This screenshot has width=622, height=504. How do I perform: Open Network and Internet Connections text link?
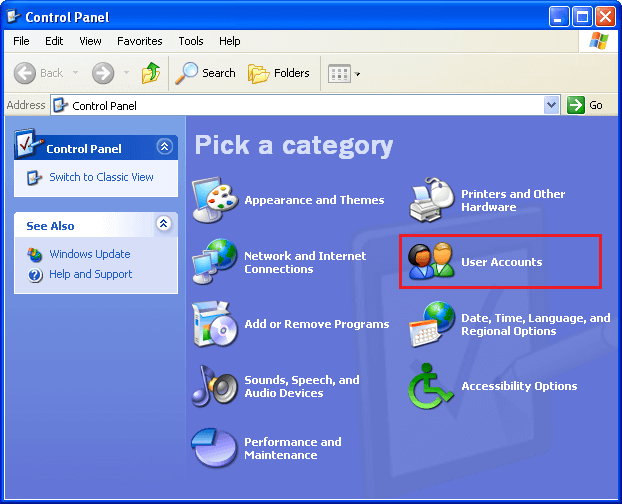[x=305, y=262]
